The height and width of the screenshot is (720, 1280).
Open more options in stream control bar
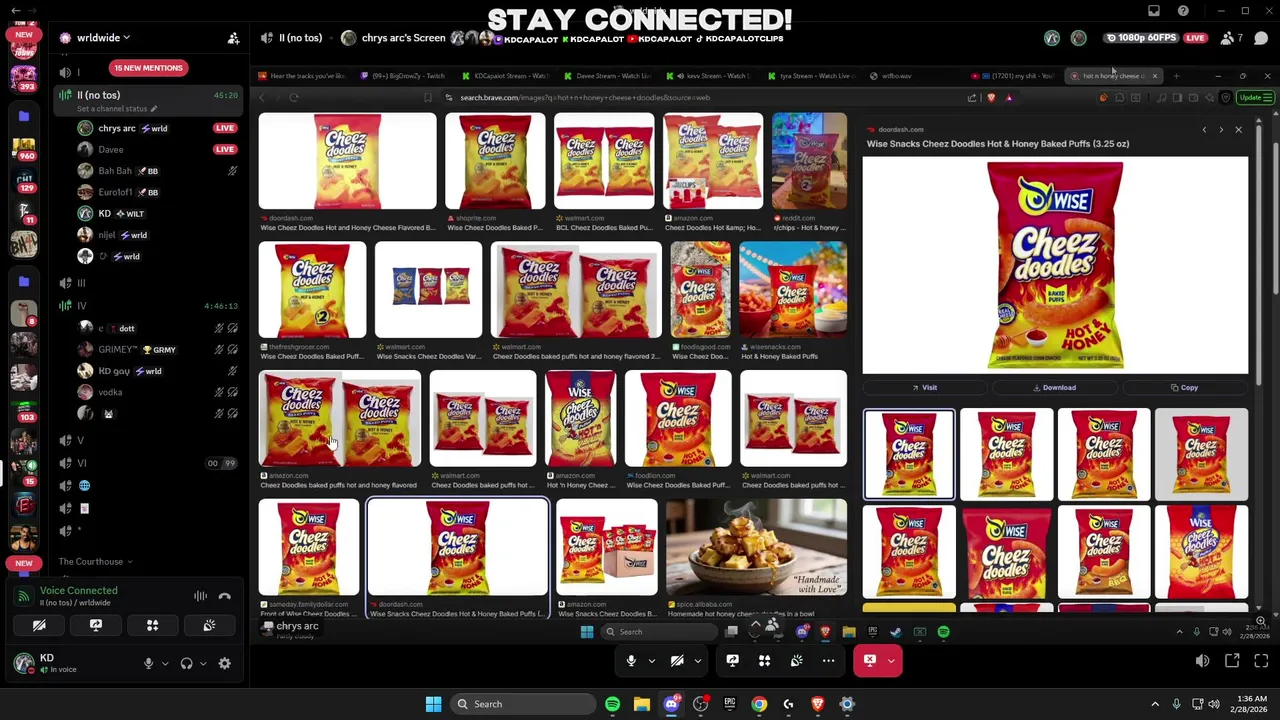click(x=828, y=661)
